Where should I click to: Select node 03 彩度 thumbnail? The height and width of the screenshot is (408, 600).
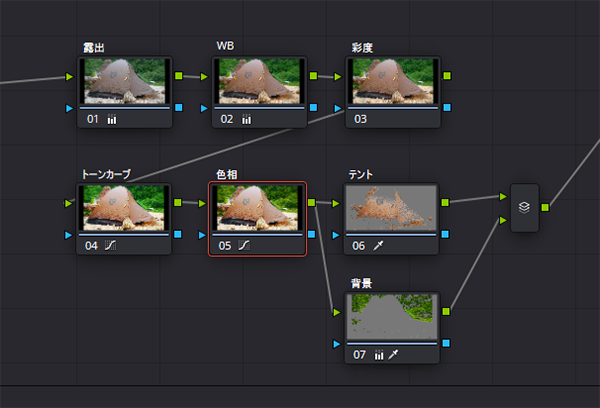pyautogui.click(x=393, y=81)
